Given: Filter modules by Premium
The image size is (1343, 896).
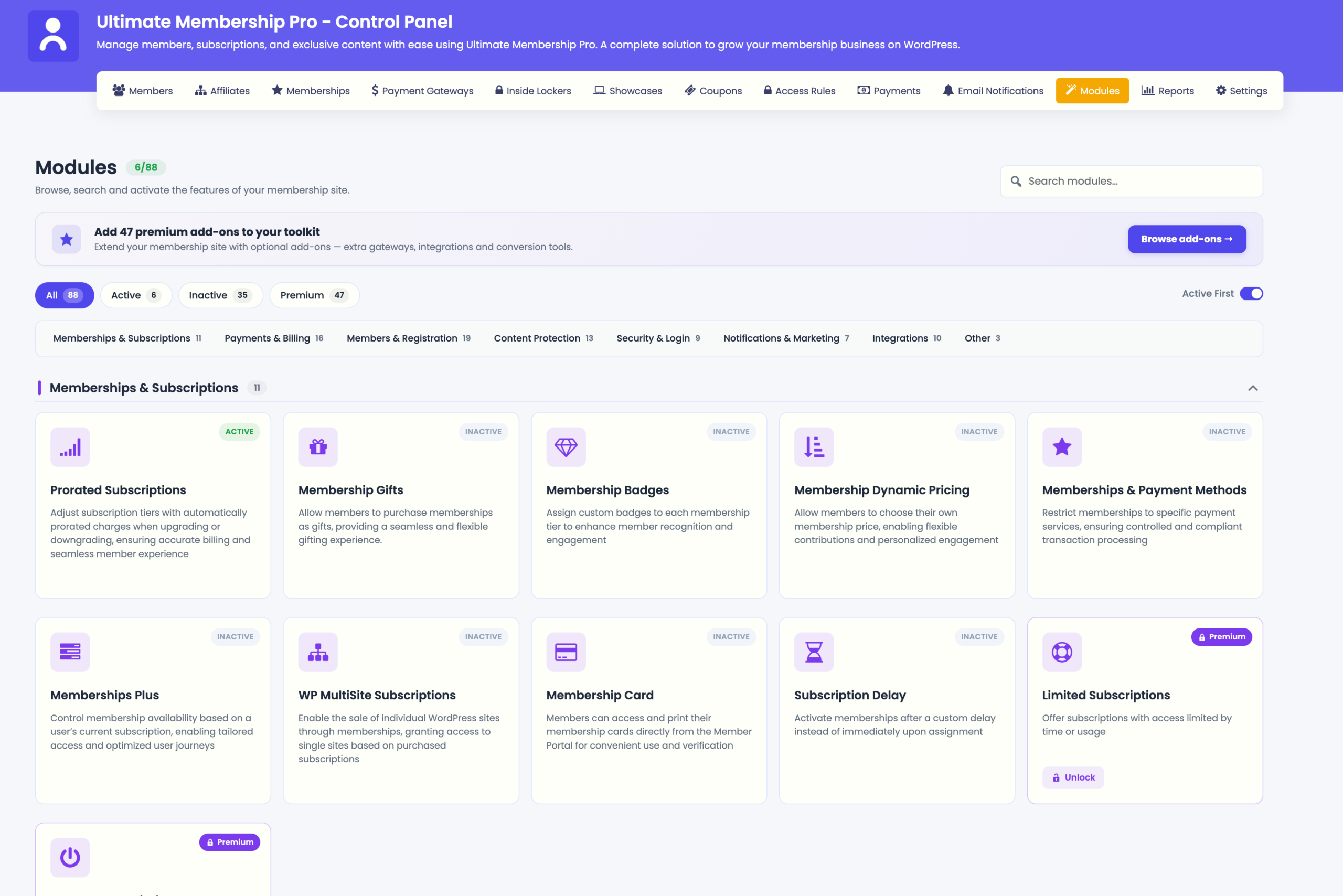Looking at the screenshot, I should click(x=314, y=295).
